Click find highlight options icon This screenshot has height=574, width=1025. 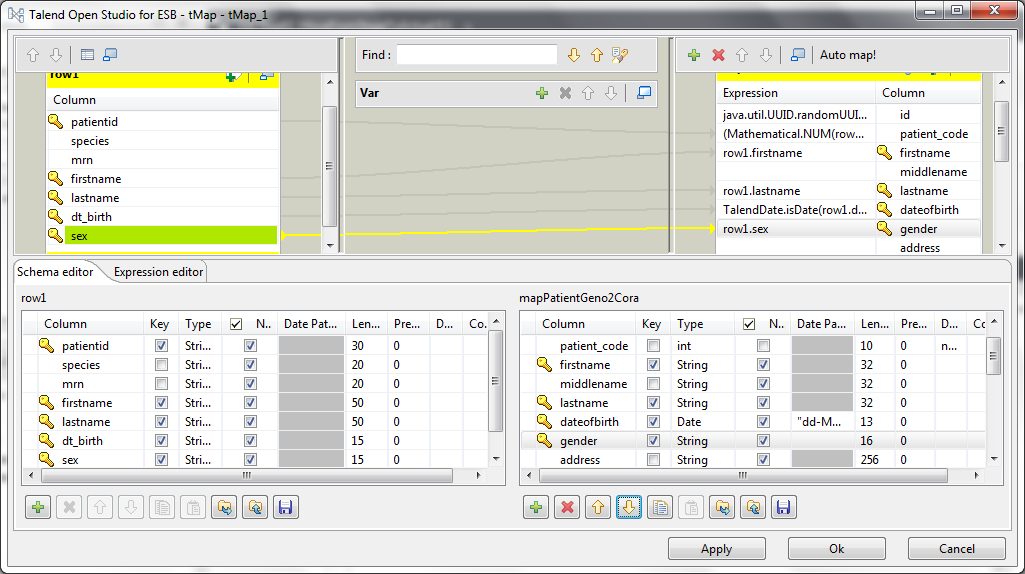click(620, 55)
